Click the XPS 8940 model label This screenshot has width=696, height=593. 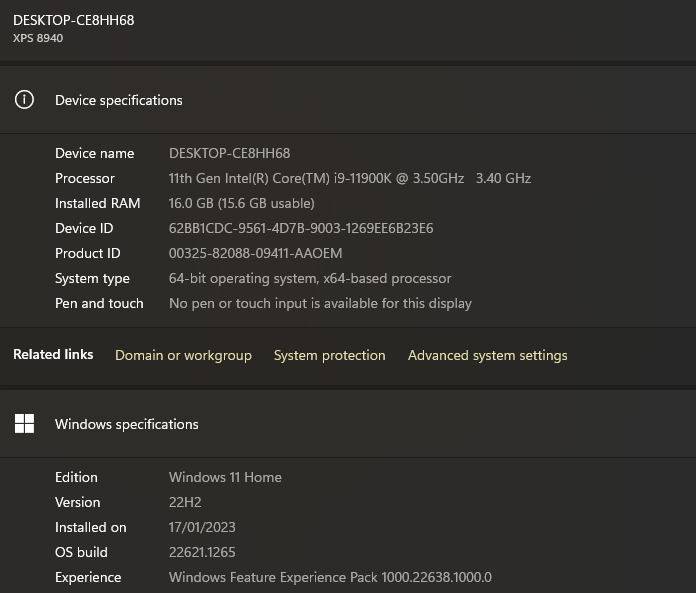tap(38, 38)
